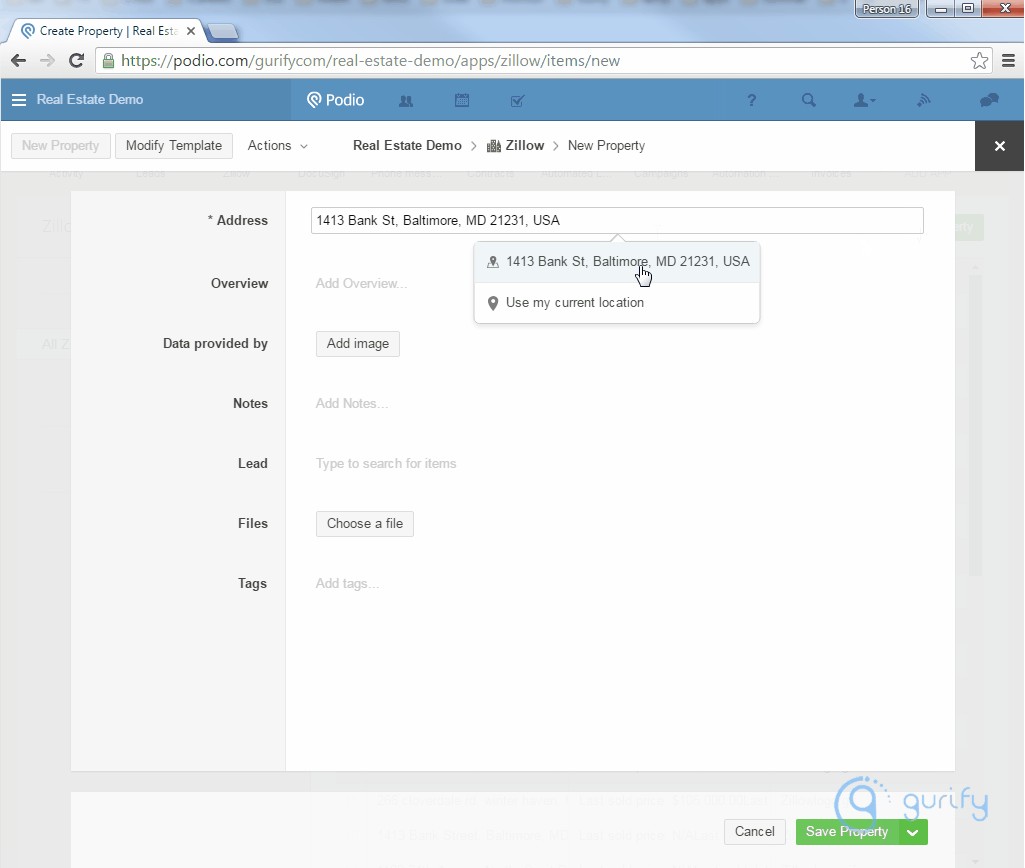Open the chat bubbles icon

(989, 100)
